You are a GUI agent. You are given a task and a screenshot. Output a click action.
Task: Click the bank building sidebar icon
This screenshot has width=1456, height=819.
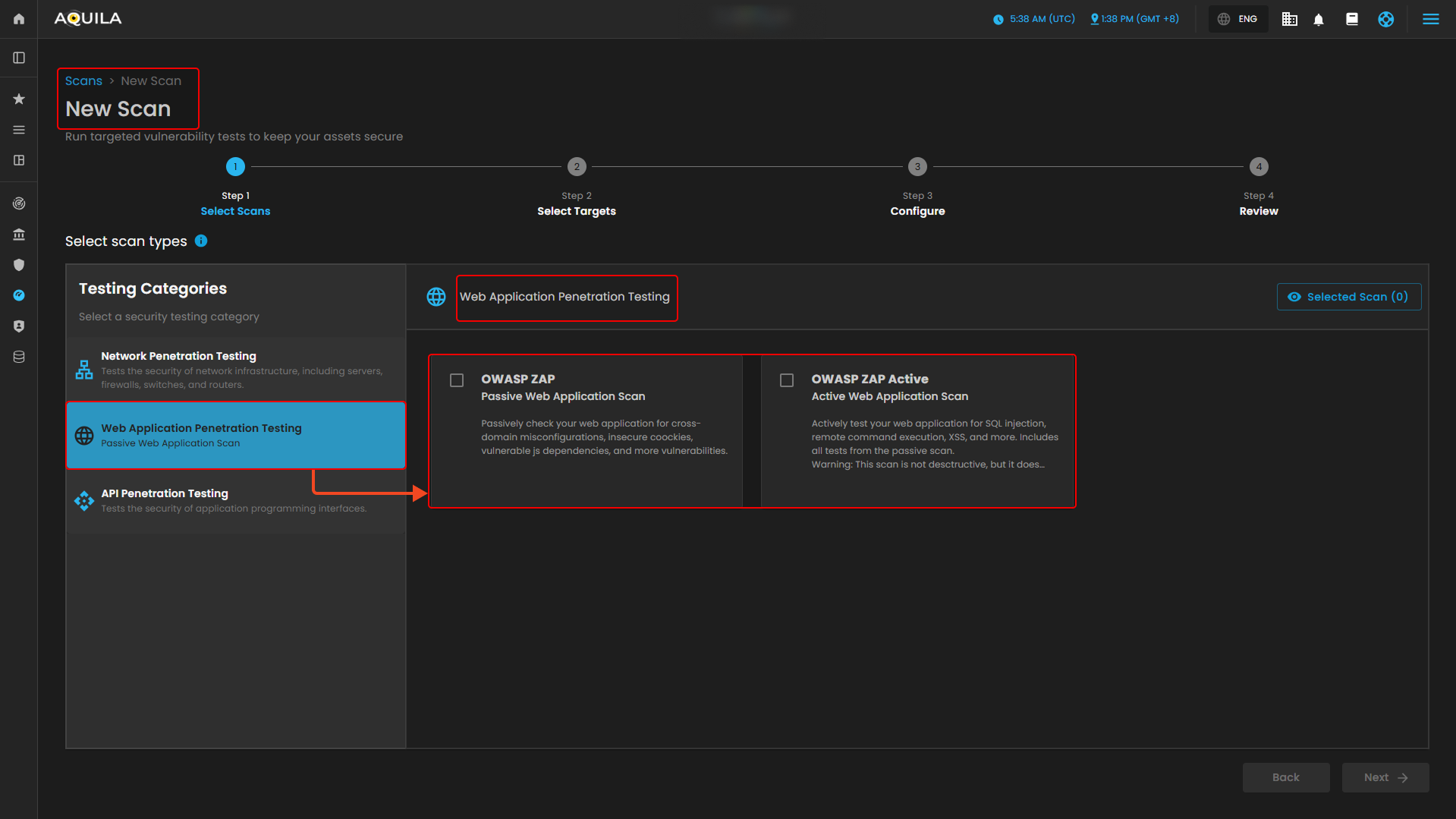(x=19, y=235)
